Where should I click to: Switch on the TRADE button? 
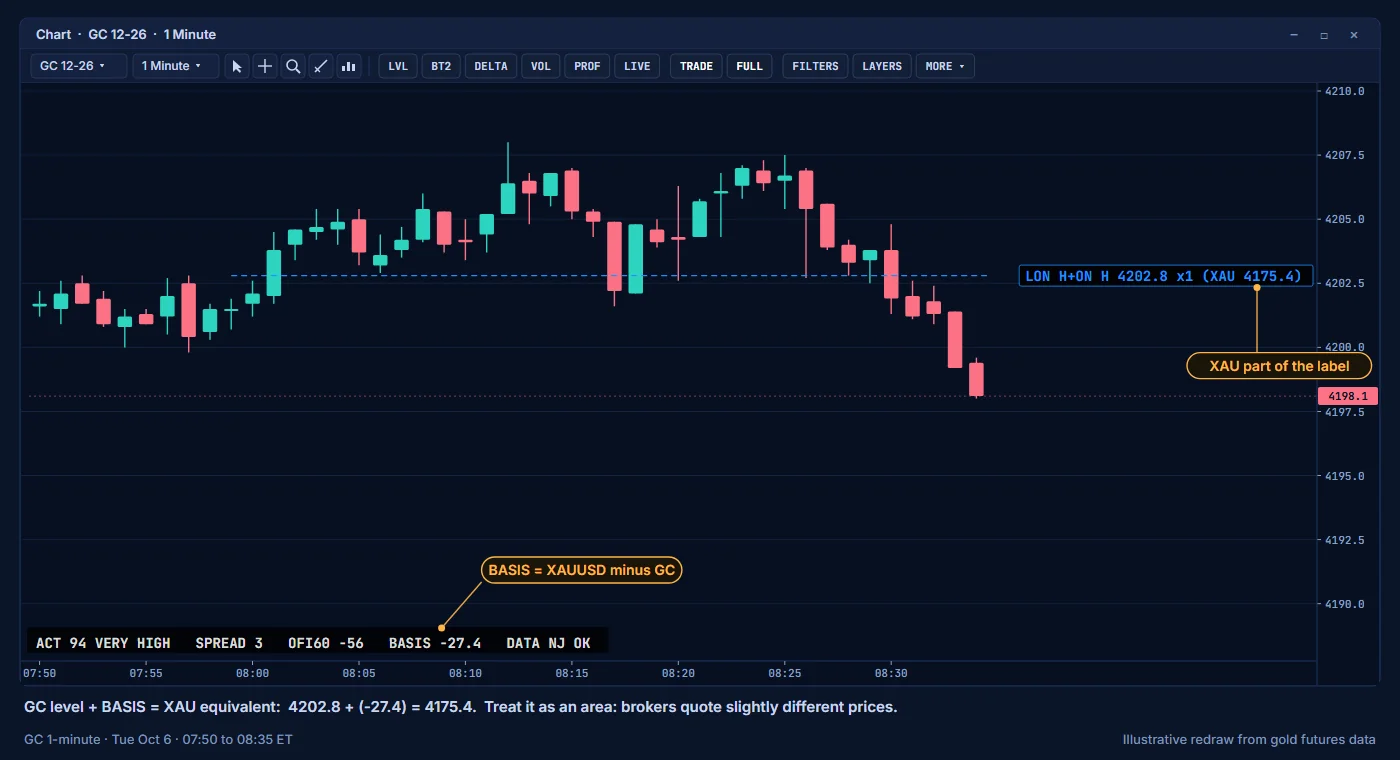[x=696, y=66]
